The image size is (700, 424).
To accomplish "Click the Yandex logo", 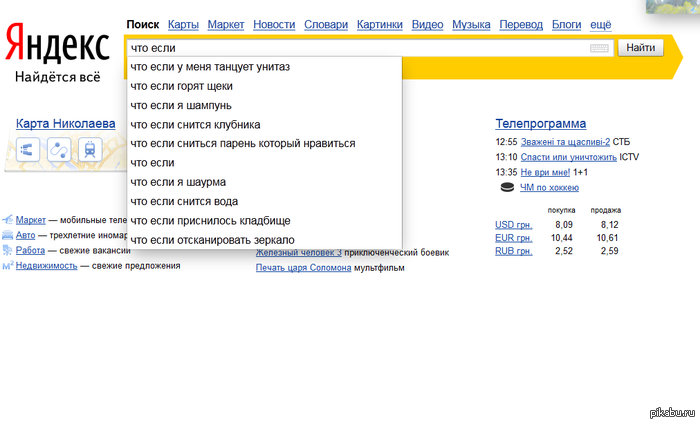I will click(x=57, y=44).
